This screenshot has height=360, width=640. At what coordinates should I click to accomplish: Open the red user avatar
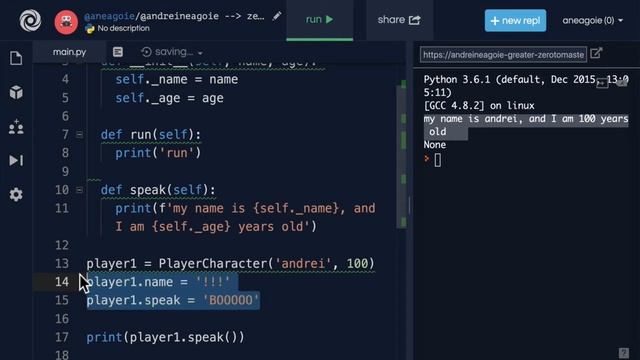[66, 22]
